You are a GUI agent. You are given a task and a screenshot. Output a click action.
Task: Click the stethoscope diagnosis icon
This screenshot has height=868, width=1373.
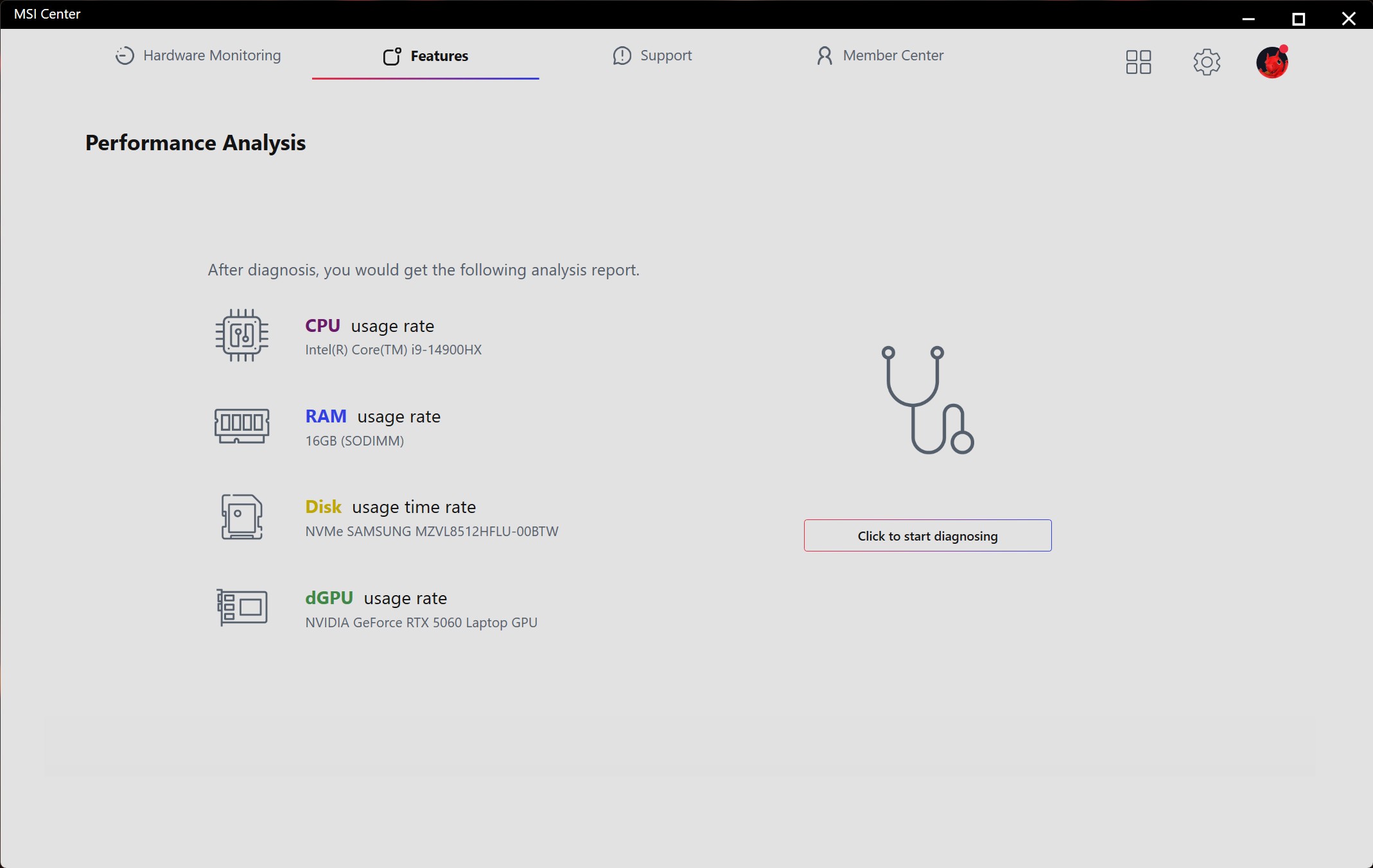point(928,400)
